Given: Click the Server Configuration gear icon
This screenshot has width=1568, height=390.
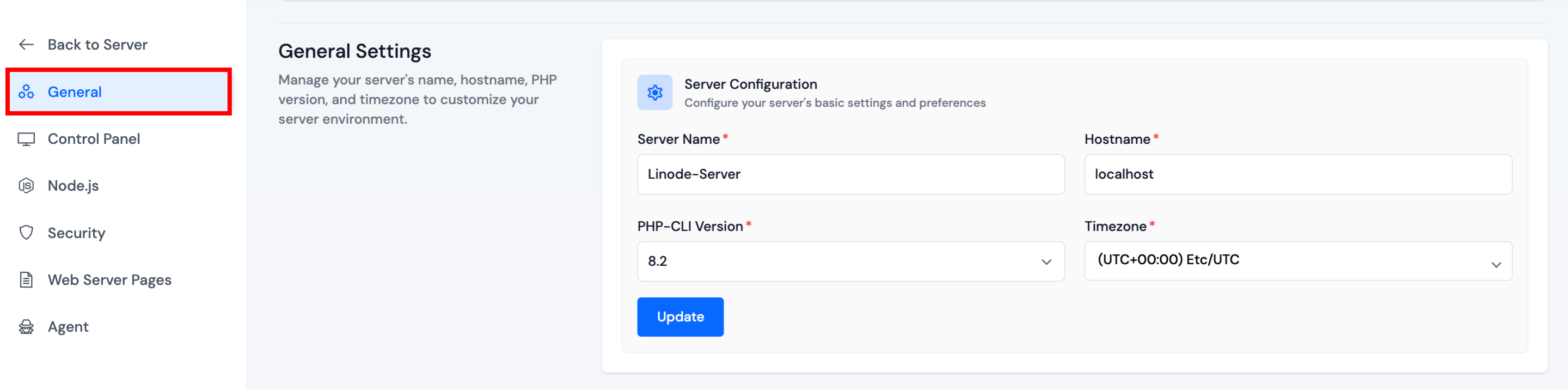Looking at the screenshot, I should tap(654, 93).
